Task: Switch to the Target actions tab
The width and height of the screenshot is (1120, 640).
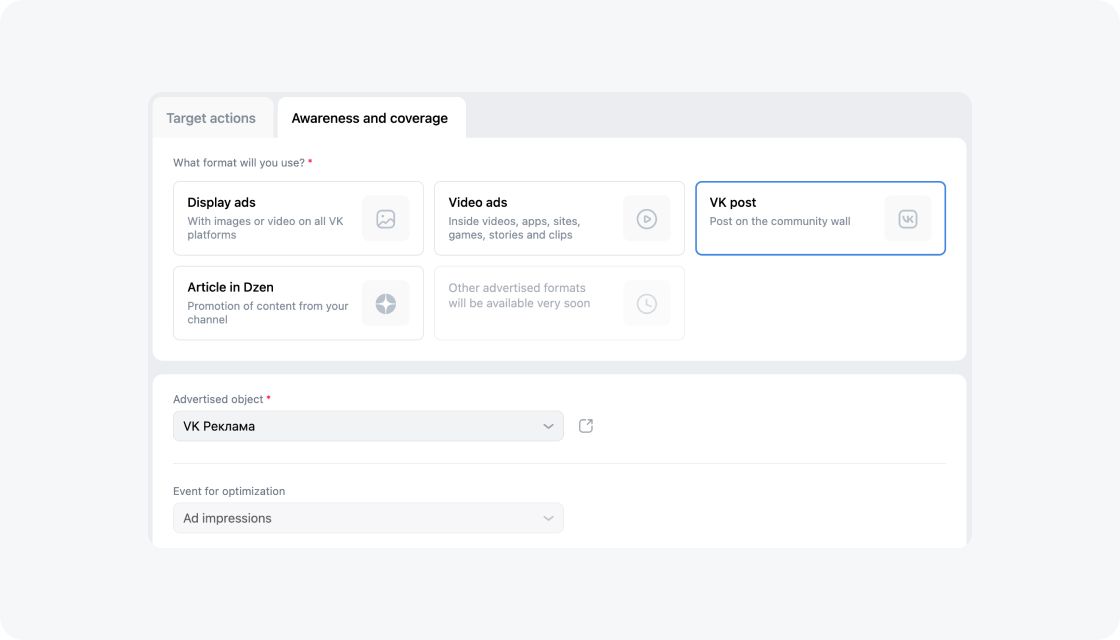Action: click(212, 117)
